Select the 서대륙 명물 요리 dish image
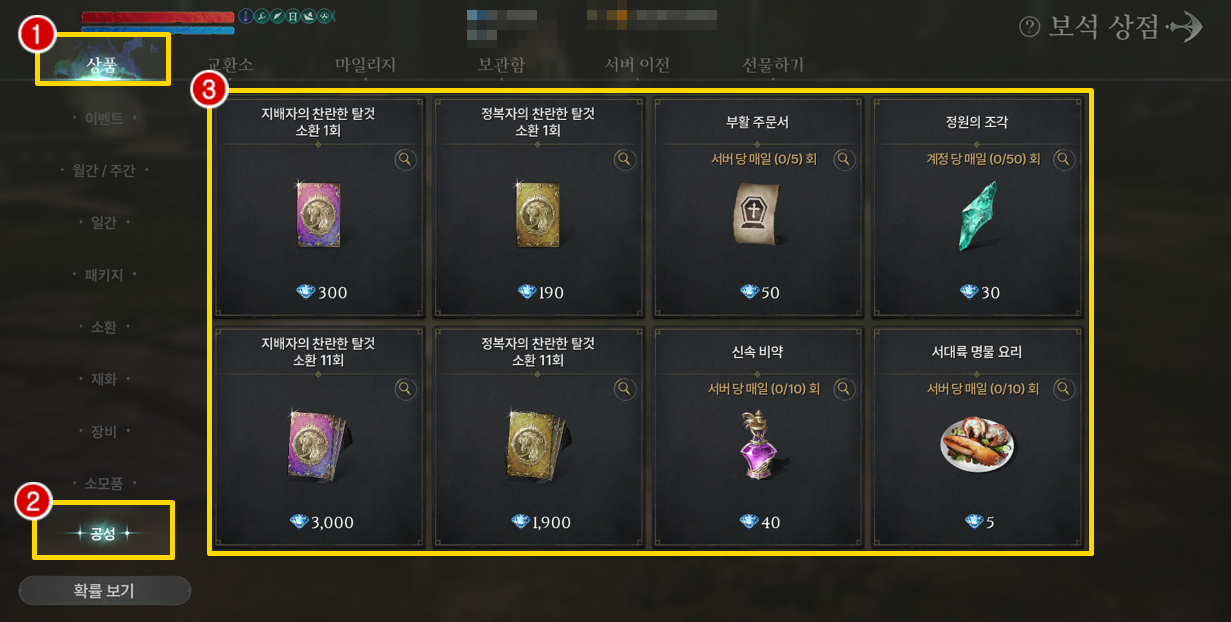The width and height of the screenshot is (1231, 622). pyautogui.click(x=978, y=443)
